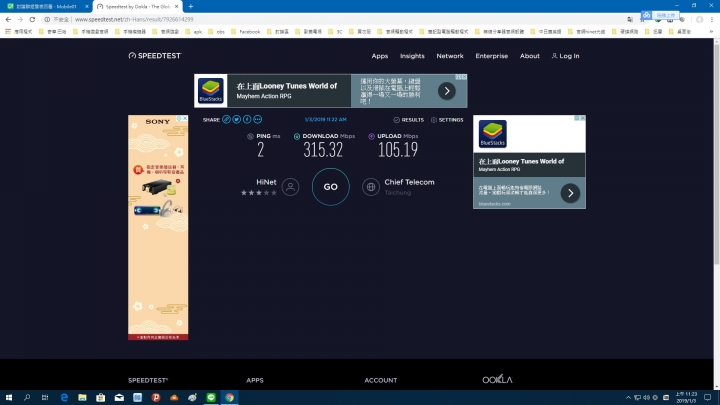The width and height of the screenshot is (720, 405).
Task: Close the Sony sidebar ad
Action: pyautogui.click(x=186, y=118)
